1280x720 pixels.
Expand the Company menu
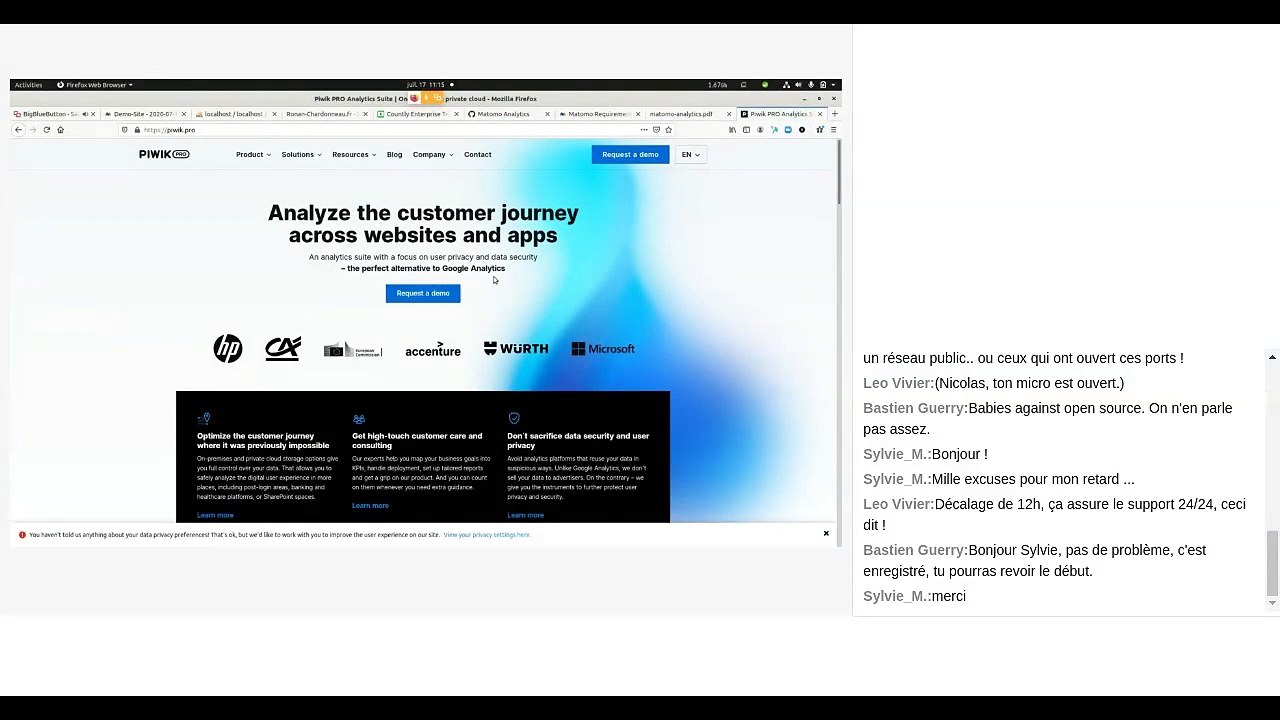[x=433, y=155]
